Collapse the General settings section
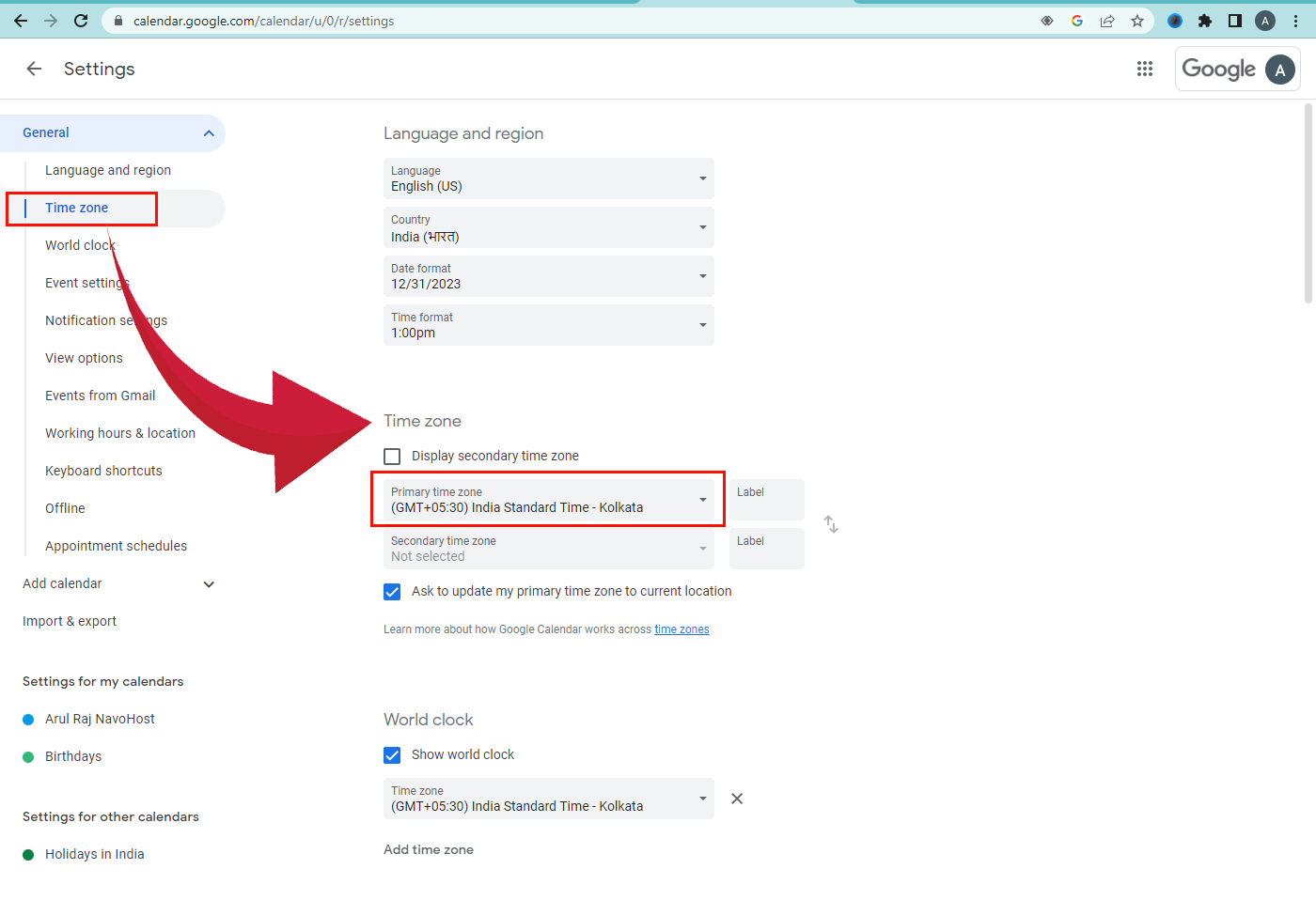The height and width of the screenshot is (916, 1316). pos(209,132)
